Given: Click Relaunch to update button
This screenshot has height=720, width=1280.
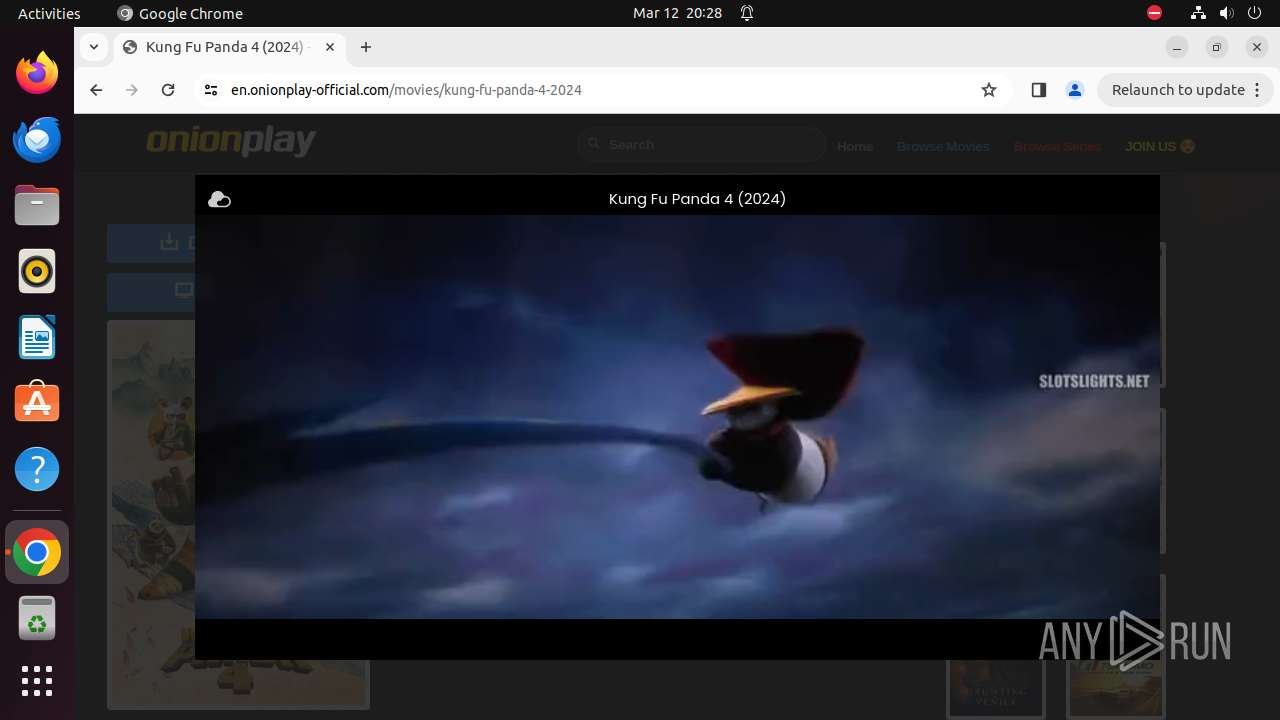Looking at the screenshot, I should [1178, 90].
